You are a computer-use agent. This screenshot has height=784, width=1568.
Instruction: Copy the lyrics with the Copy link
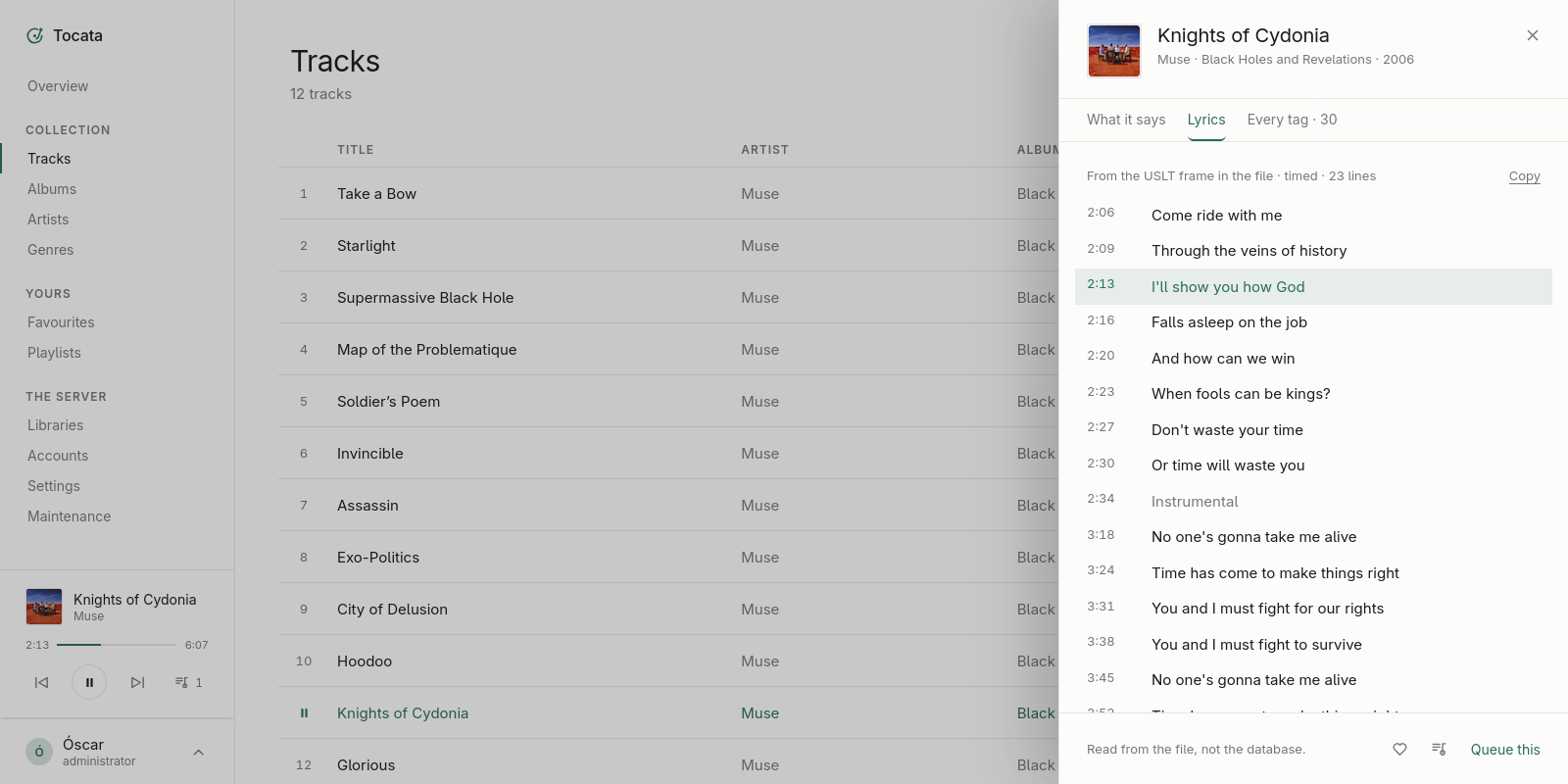click(1524, 176)
